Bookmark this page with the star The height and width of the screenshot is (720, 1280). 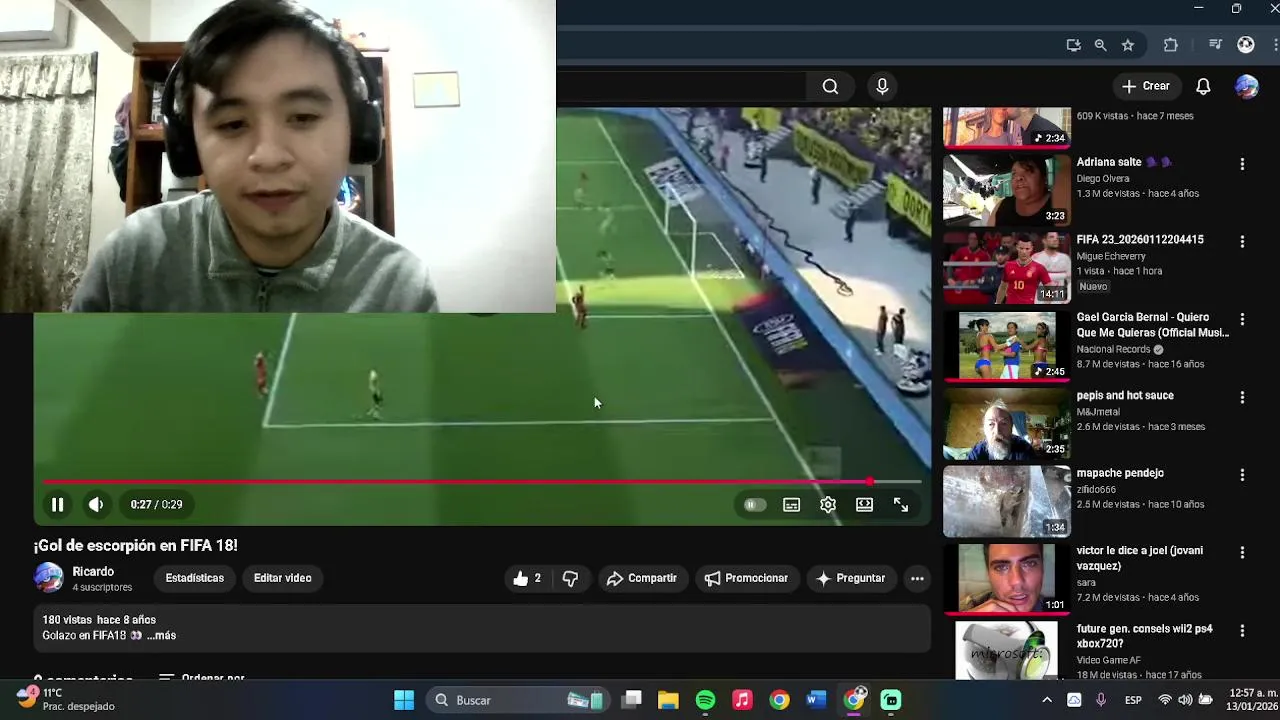point(1128,45)
